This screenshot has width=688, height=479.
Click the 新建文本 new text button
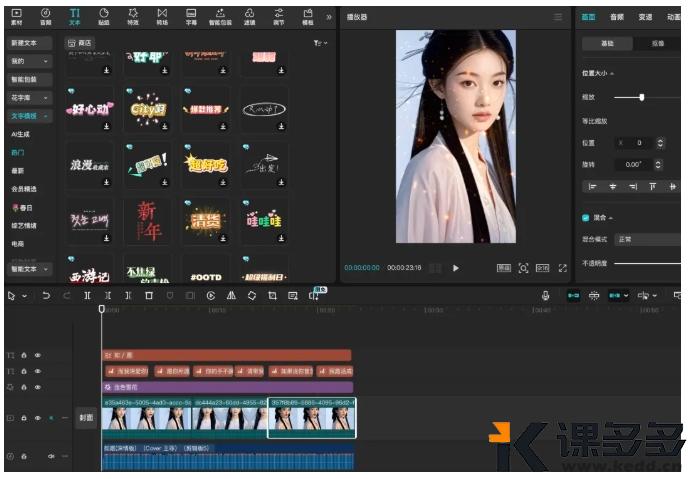pyautogui.click(x=29, y=43)
